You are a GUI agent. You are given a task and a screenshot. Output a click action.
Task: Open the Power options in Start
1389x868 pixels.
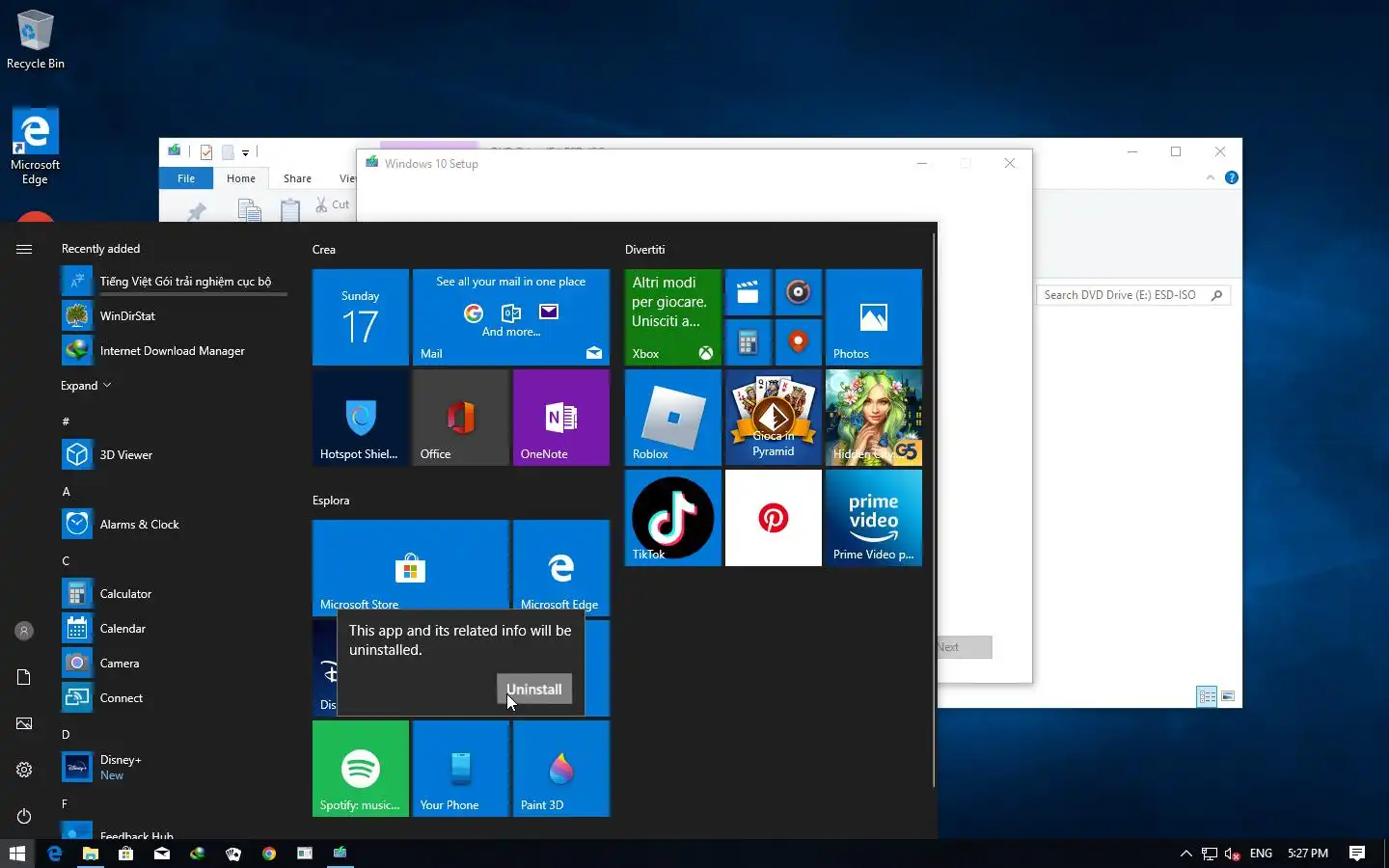24,816
